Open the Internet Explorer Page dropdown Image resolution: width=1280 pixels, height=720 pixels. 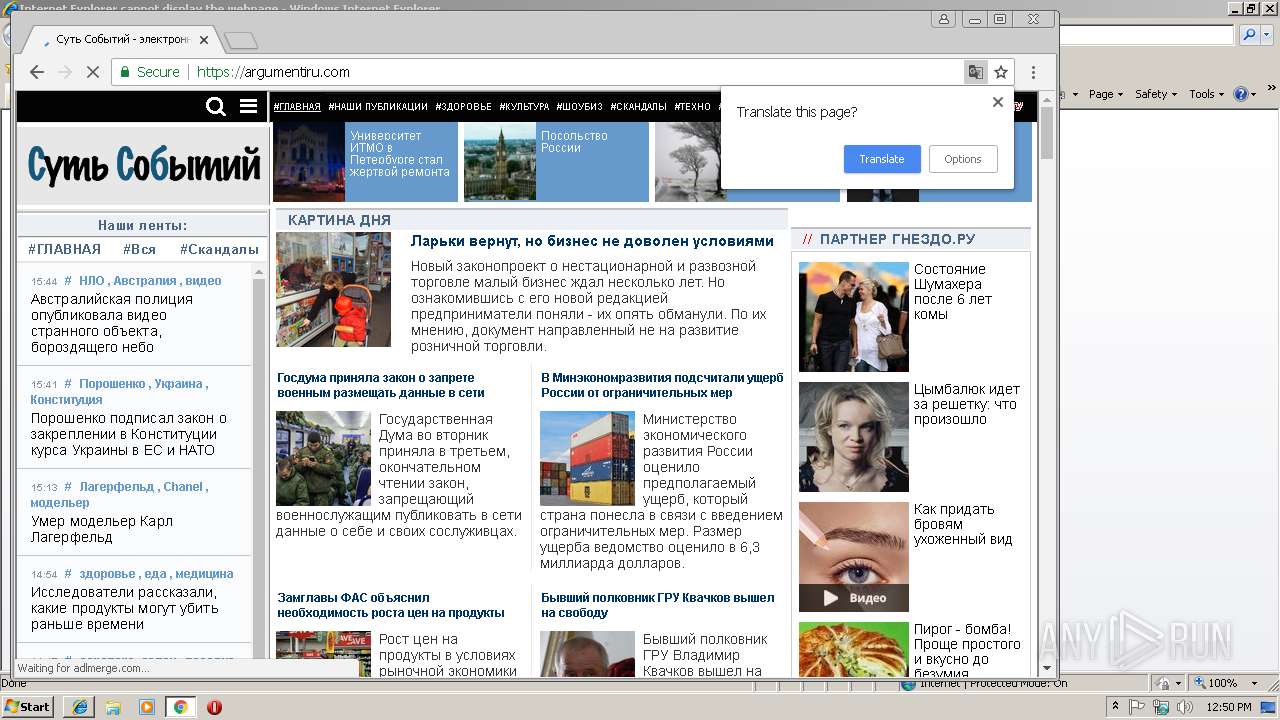pos(1105,94)
